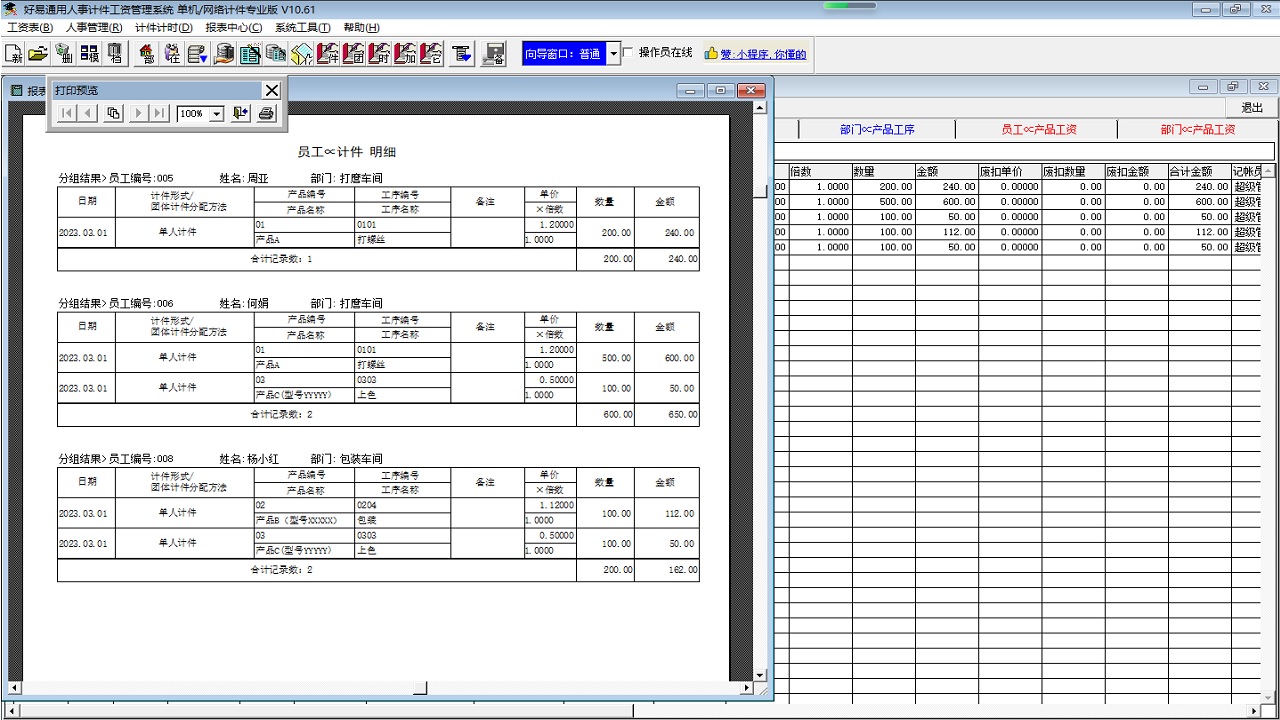
Task: Click the hourly work (时) icon
Action: pos(380,54)
